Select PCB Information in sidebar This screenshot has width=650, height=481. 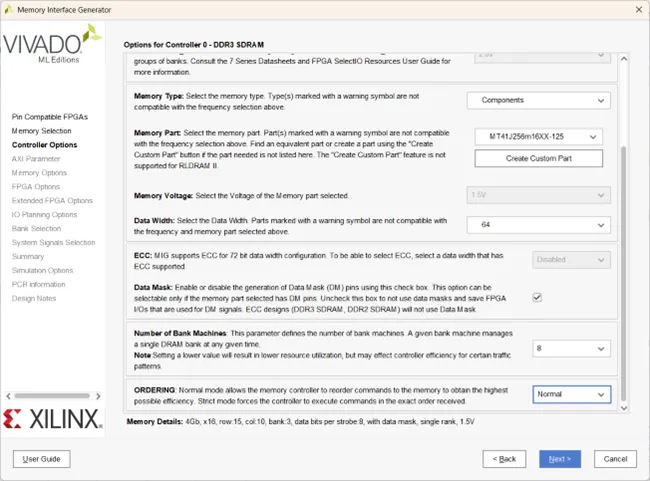point(39,284)
